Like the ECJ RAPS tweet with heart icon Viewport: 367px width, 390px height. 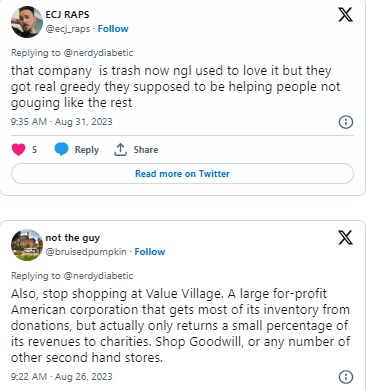pos(18,149)
